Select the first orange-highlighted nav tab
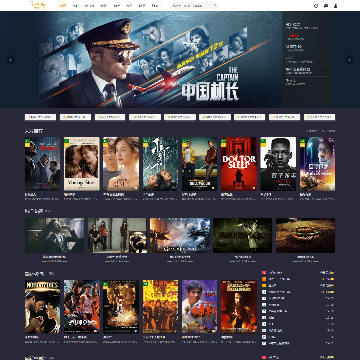Screen dimensions: 360x360 (x=63, y=6)
